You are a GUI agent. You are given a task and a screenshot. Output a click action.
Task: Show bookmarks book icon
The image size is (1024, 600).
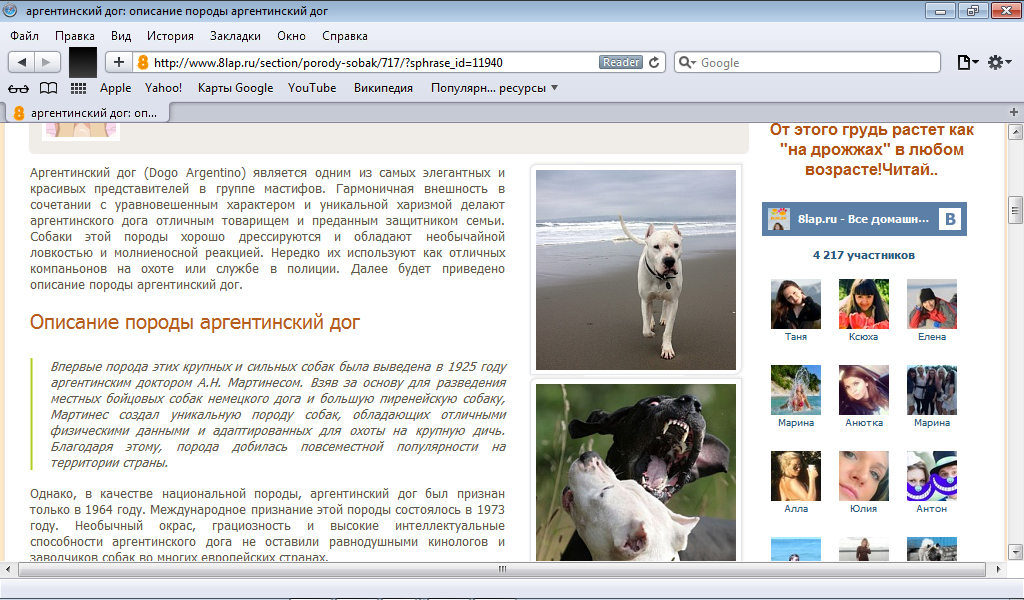pos(48,88)
